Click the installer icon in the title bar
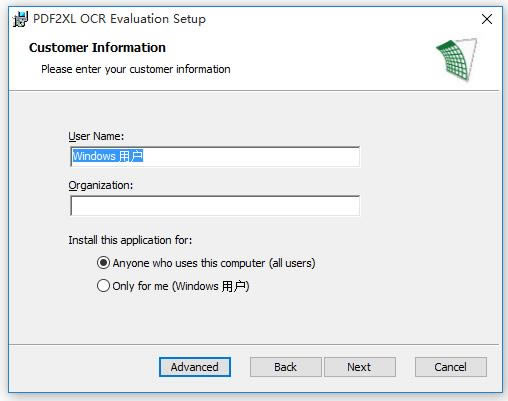Image resolution: width=508 pixels, height=401 pixels. point(20,19)
